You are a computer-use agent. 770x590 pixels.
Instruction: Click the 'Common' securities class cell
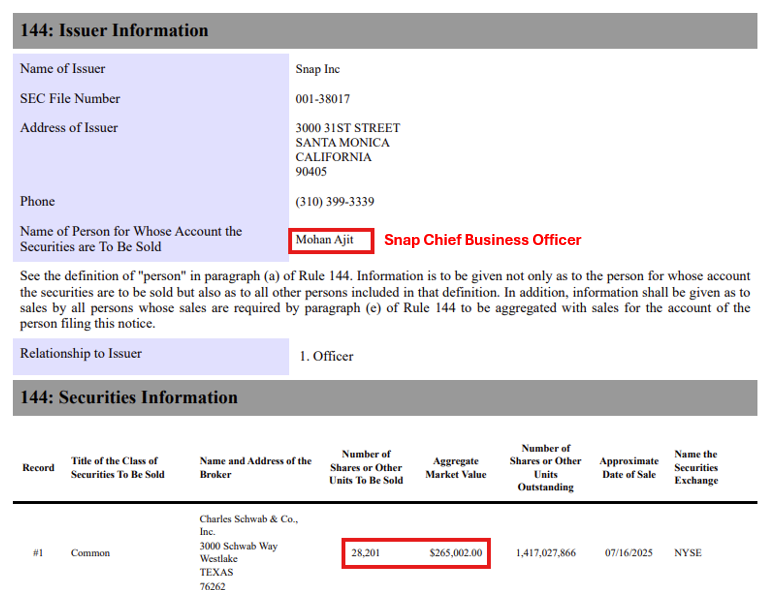click(x=90, y=553)
